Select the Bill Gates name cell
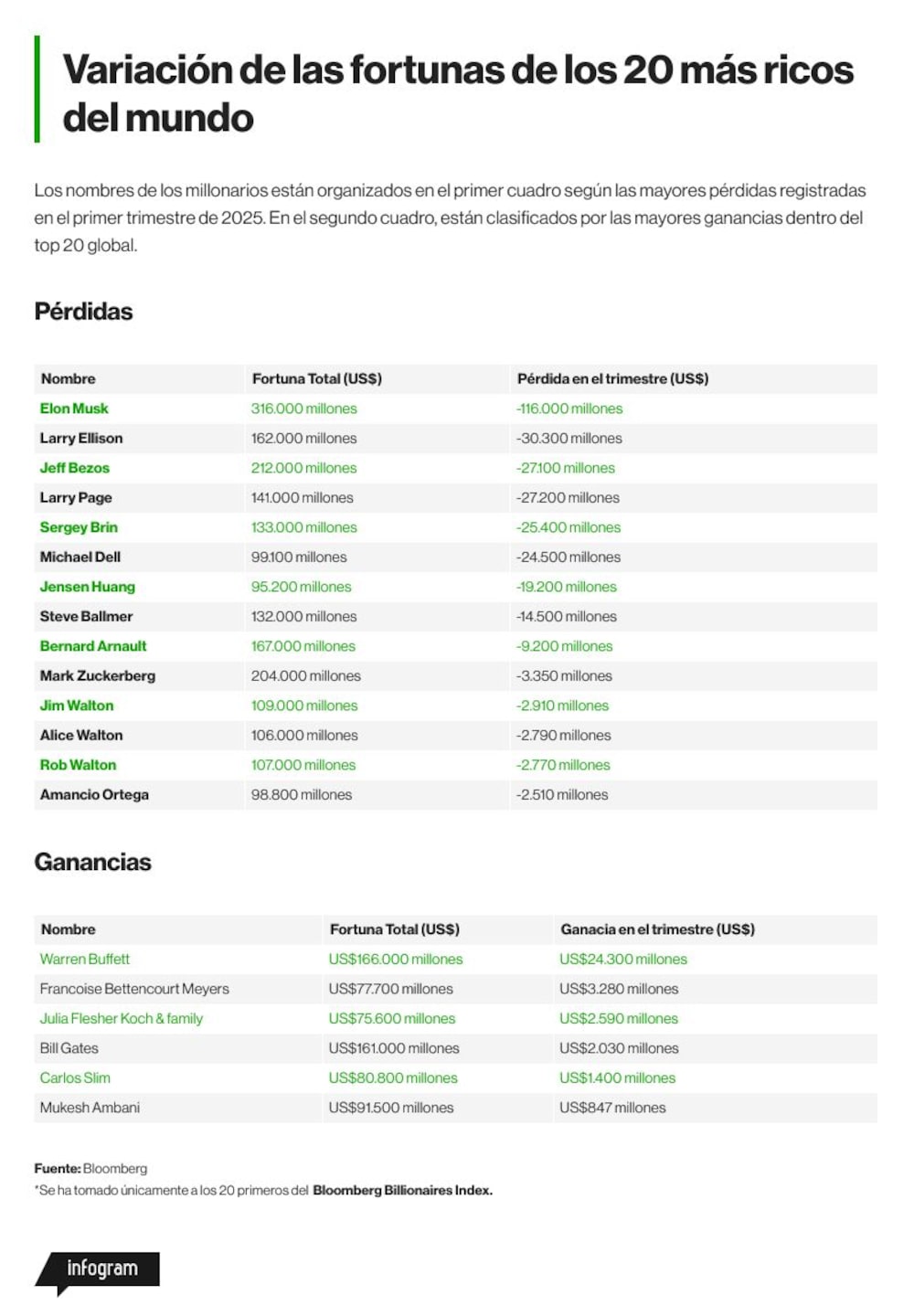The height and width of the screenshot is (1316, 914). pos(69,1048)
